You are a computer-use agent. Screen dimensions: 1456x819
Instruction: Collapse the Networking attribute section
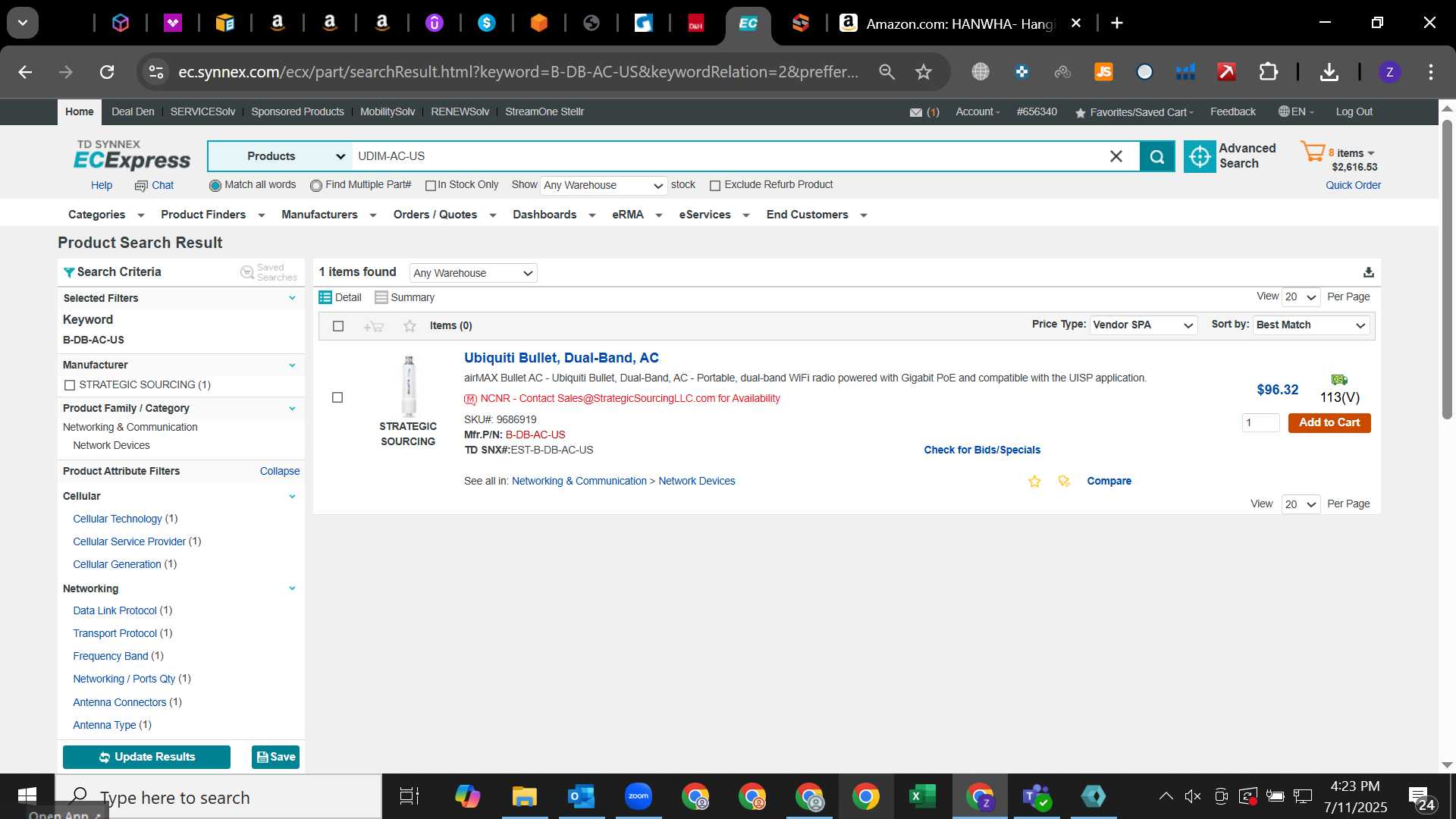coord(292,588)
